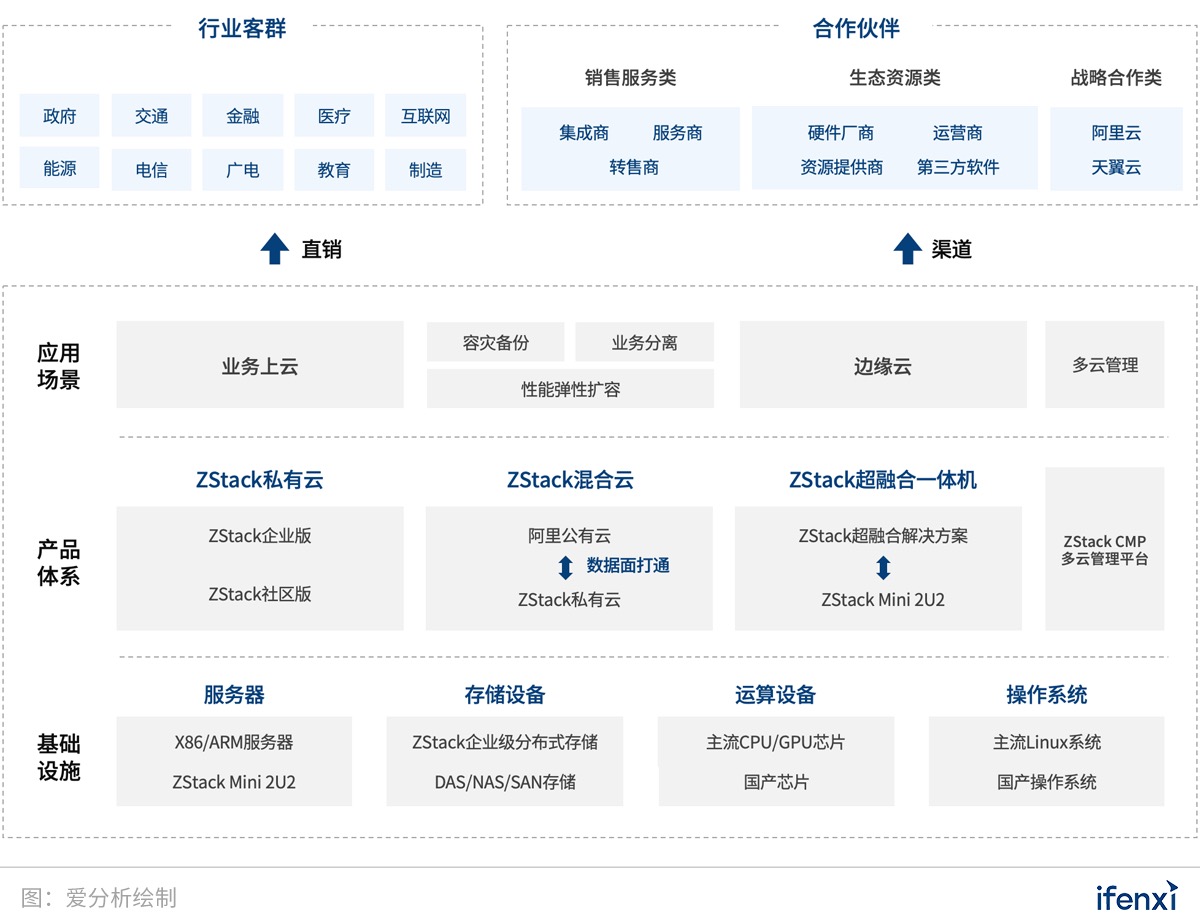Select the 教育 industry box
Screen dimensions: 1200x924
point(334,169)
